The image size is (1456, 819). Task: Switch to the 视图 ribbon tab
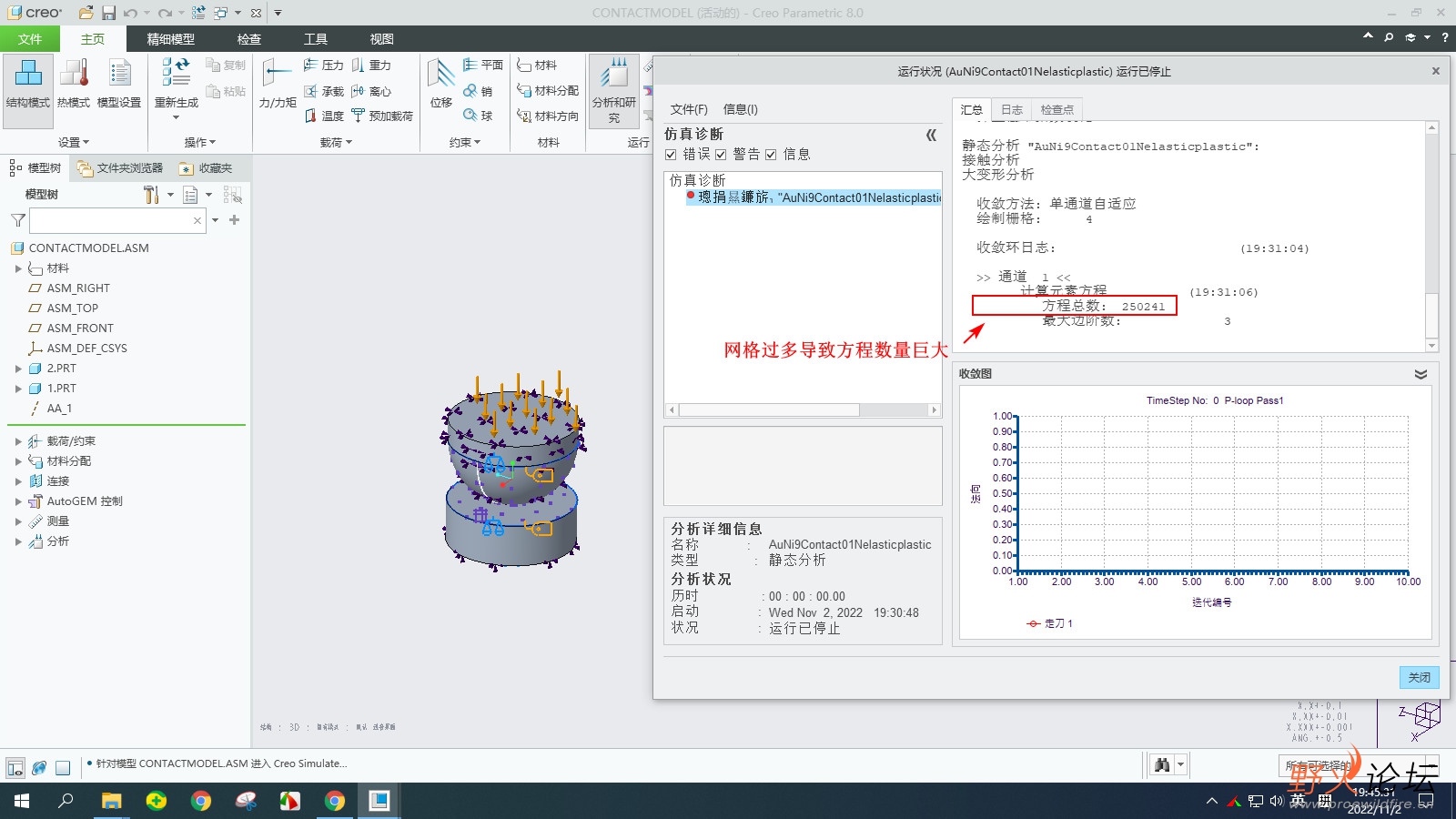tap(382, 39)
